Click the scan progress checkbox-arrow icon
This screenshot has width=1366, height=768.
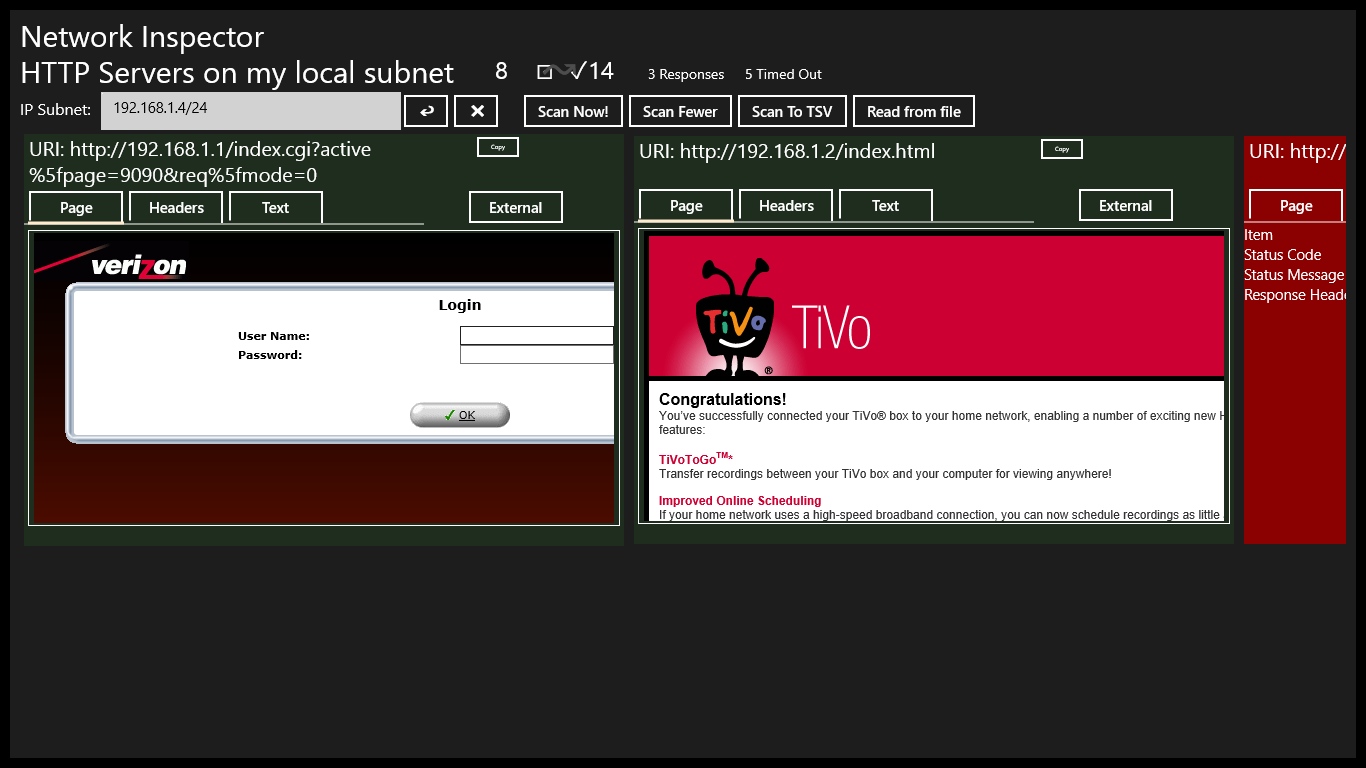(x=559, y=71)
